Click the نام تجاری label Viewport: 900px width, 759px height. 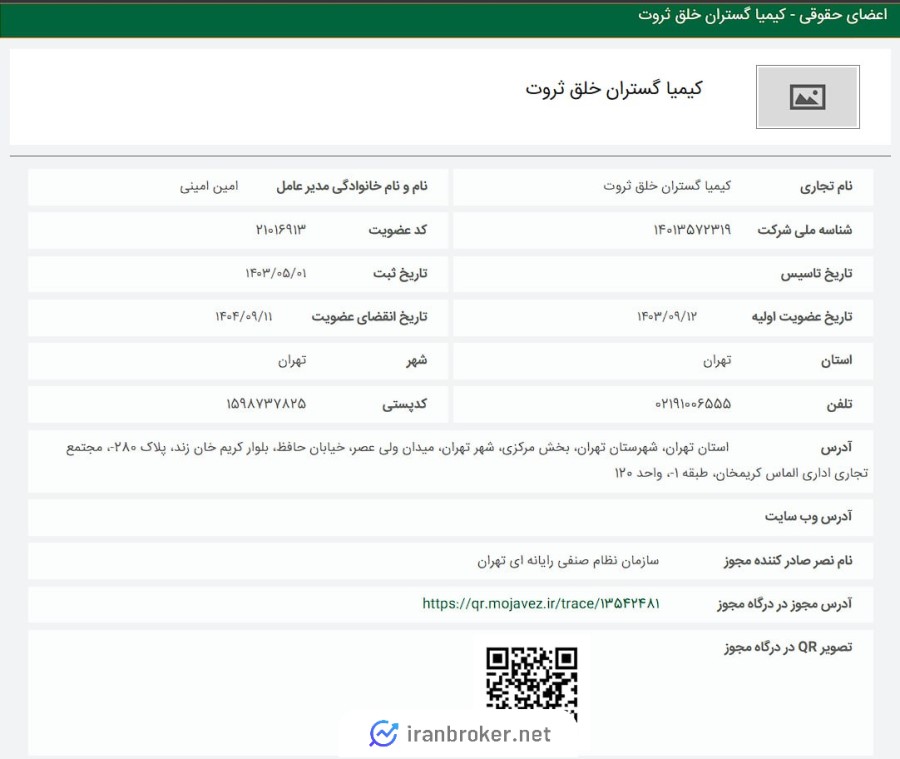tap(826, 187)
